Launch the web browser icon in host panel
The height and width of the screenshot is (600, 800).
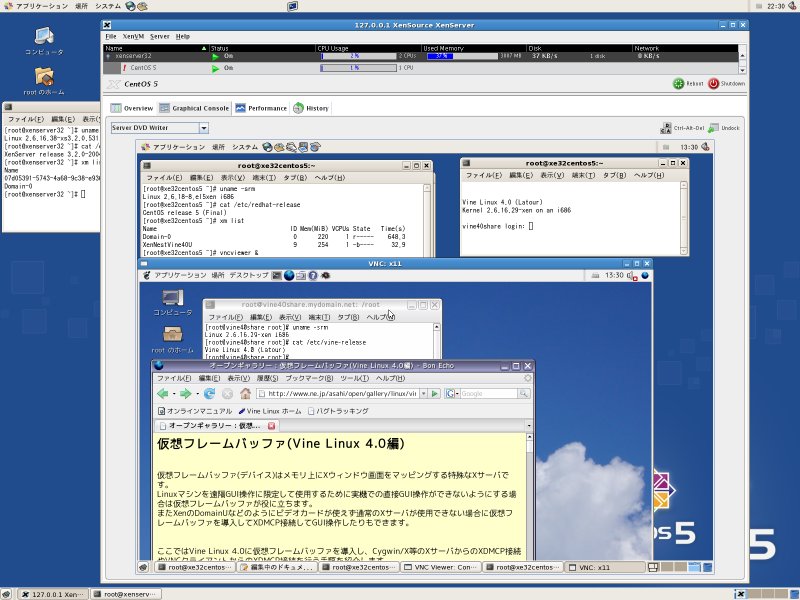coord(131,6)
